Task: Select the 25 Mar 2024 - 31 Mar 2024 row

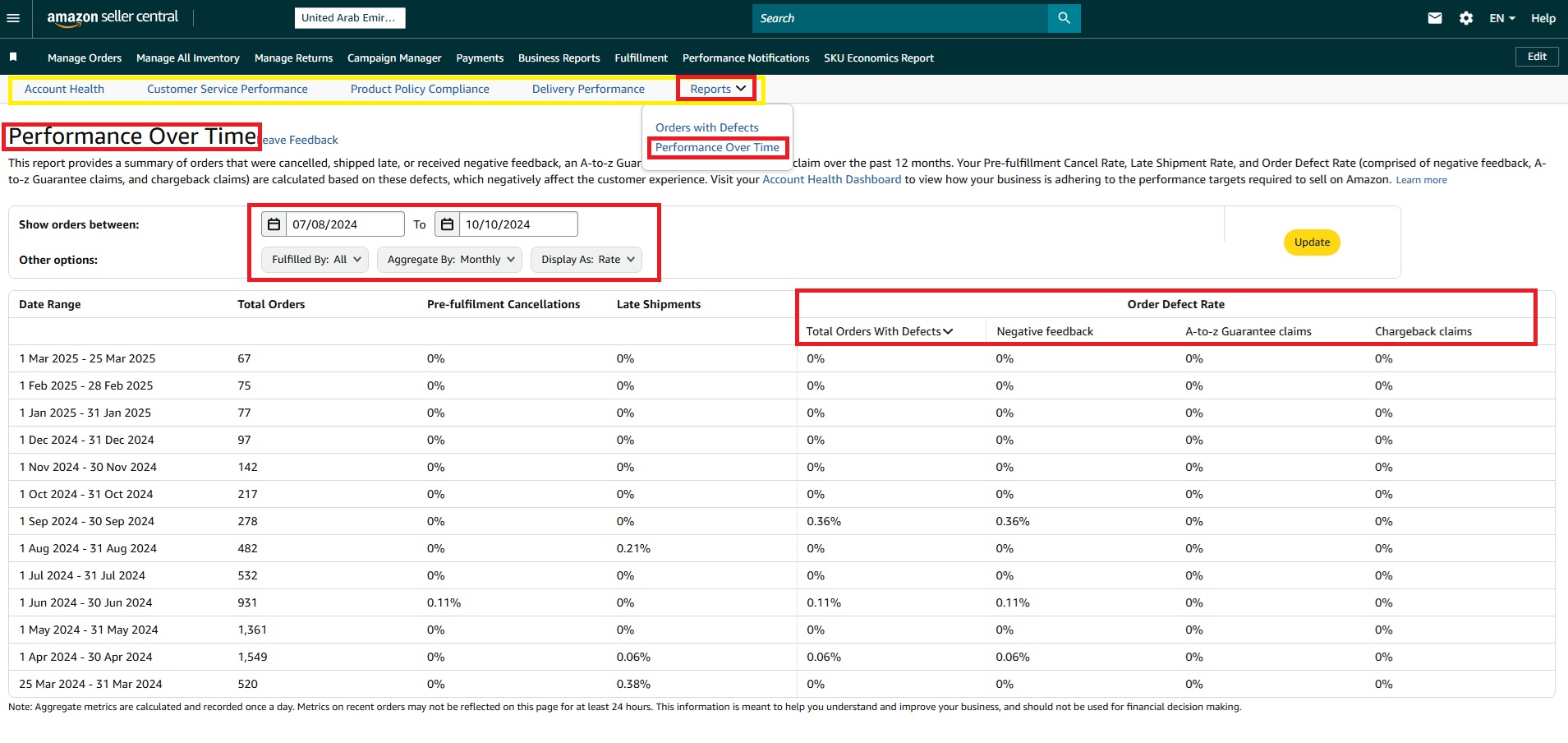Action: click(781, 684)
